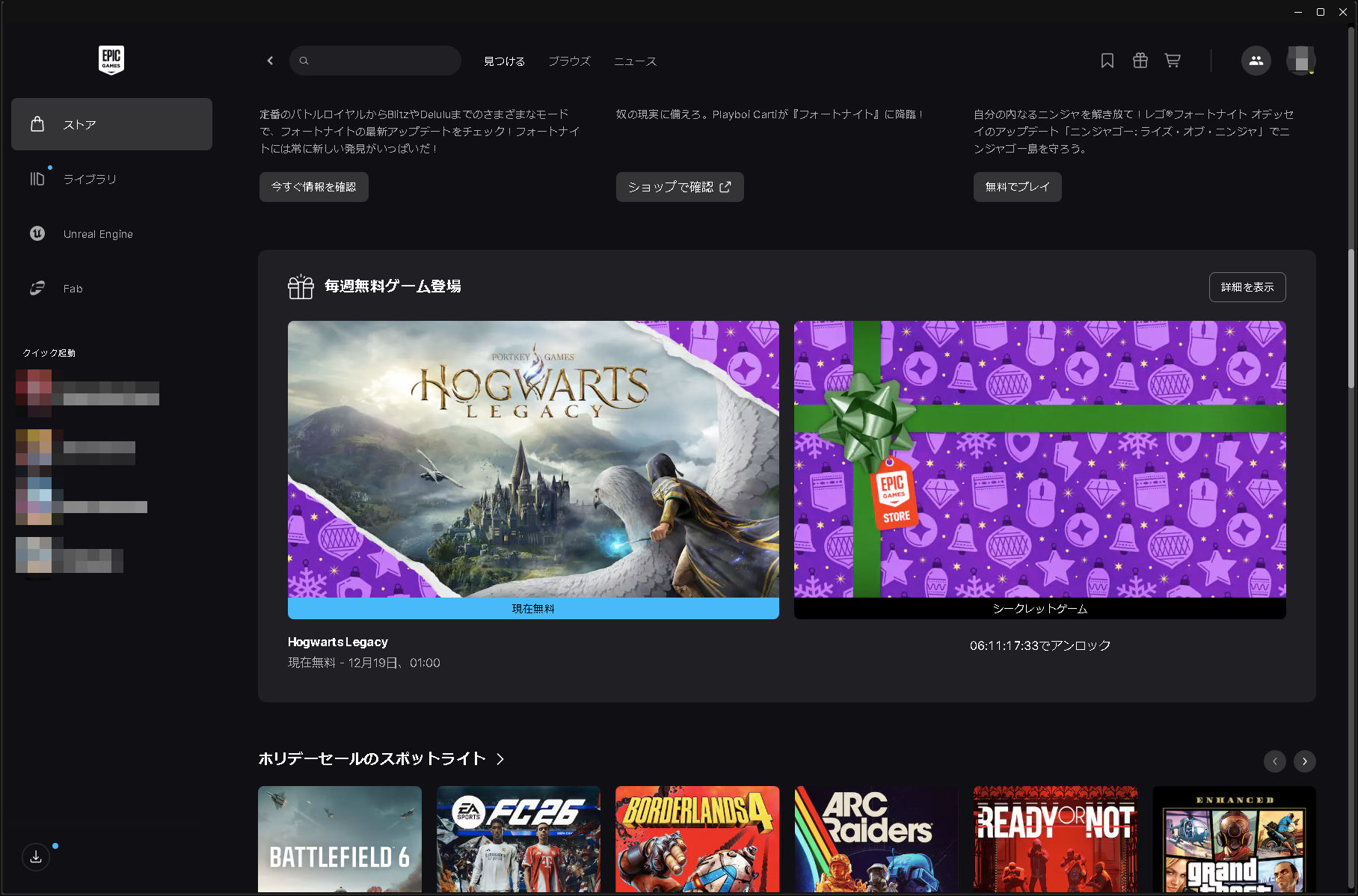Screen dimensions: 1358x896
Task: Open the gift/redeem icon in the top bar
Action: pyautogui.click(x=1140, y=61)
